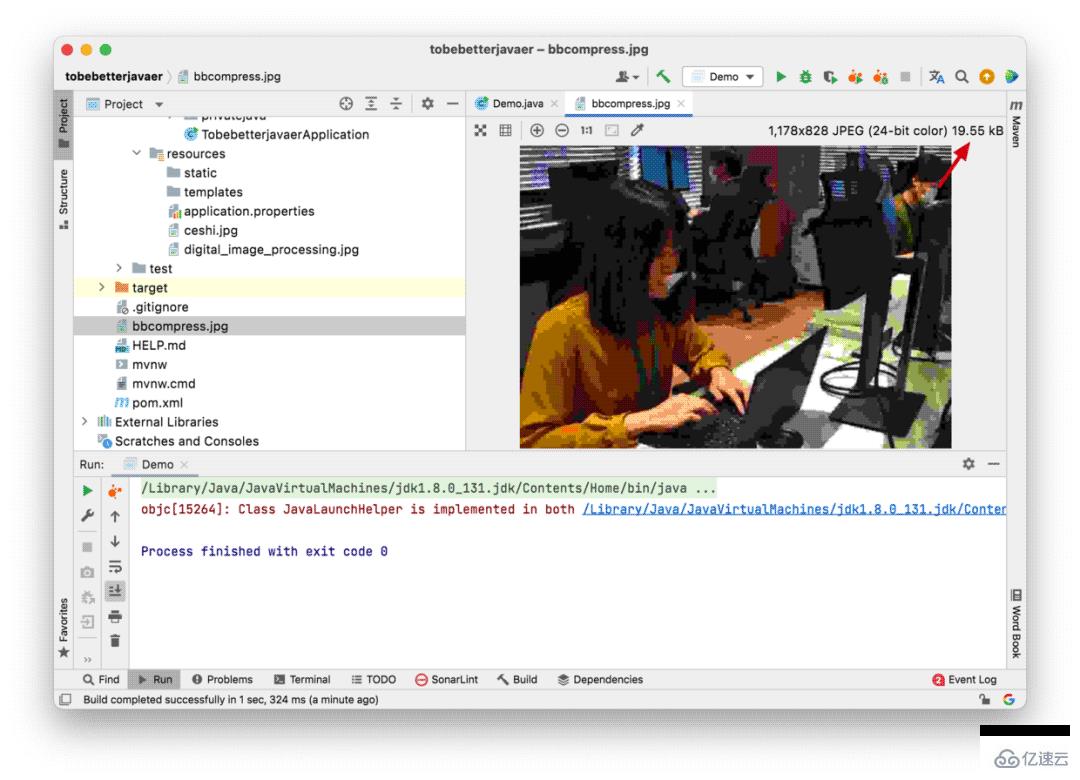
Task: Toggle image grid display
Action: 505,130
